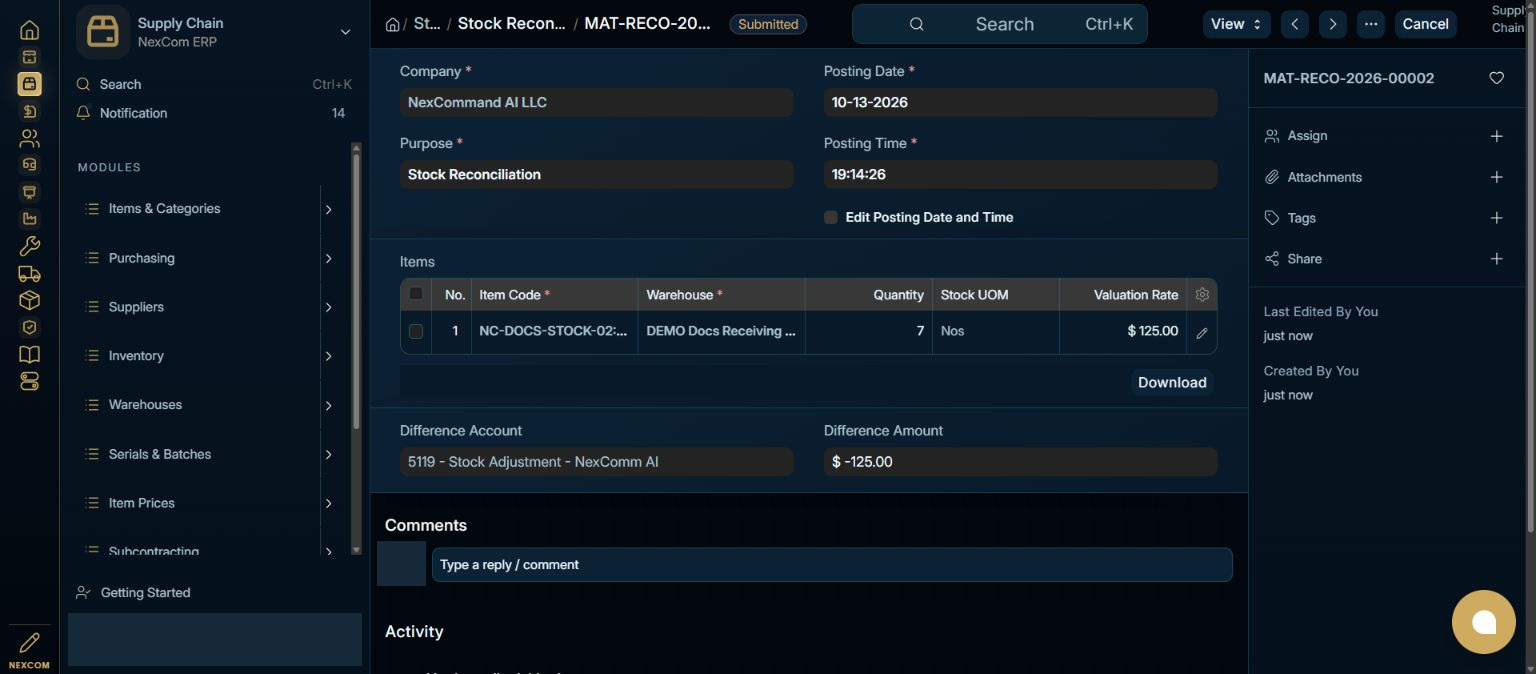Screen dimensions: 1536x674
Task: Open Search in the sidebar
Action: (214, 85)
